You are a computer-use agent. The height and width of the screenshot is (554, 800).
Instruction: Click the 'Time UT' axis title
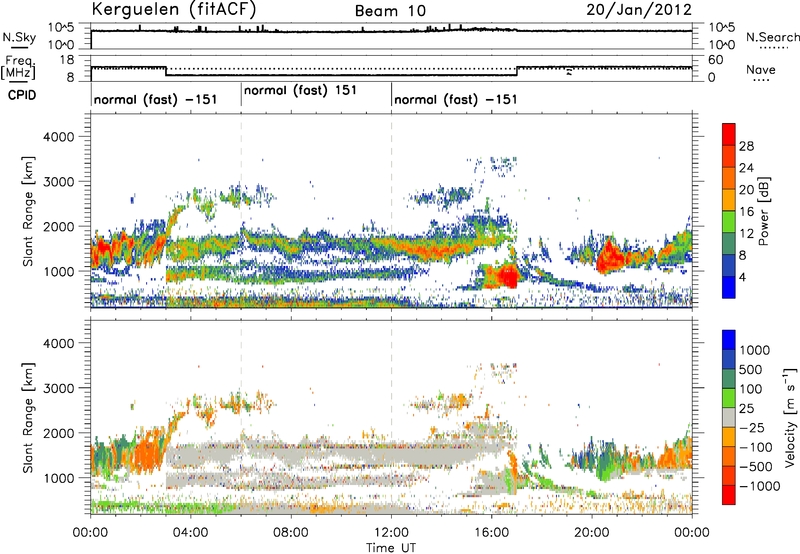click(x=391, y=548)
